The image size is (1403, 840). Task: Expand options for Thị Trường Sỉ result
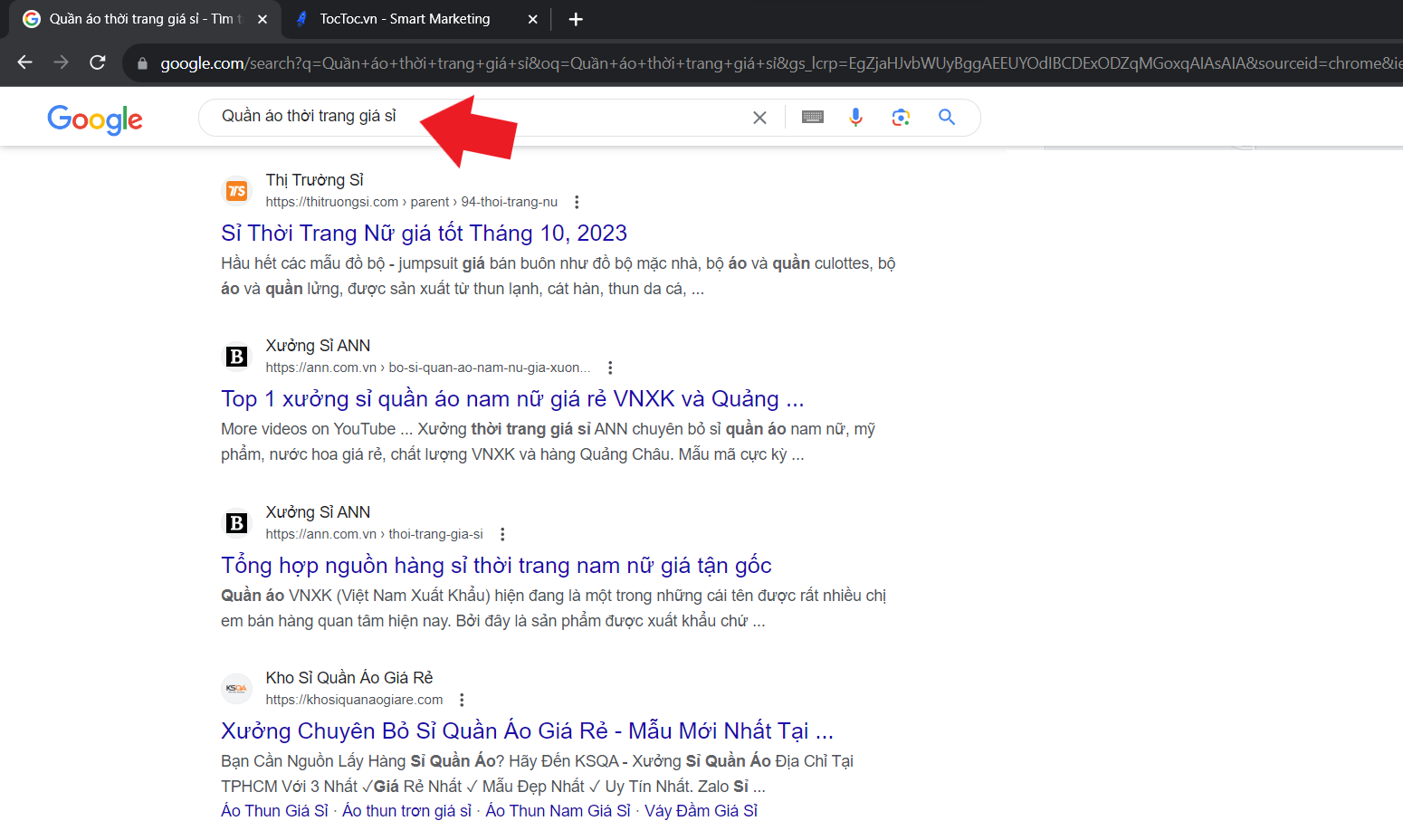[577, 202]
